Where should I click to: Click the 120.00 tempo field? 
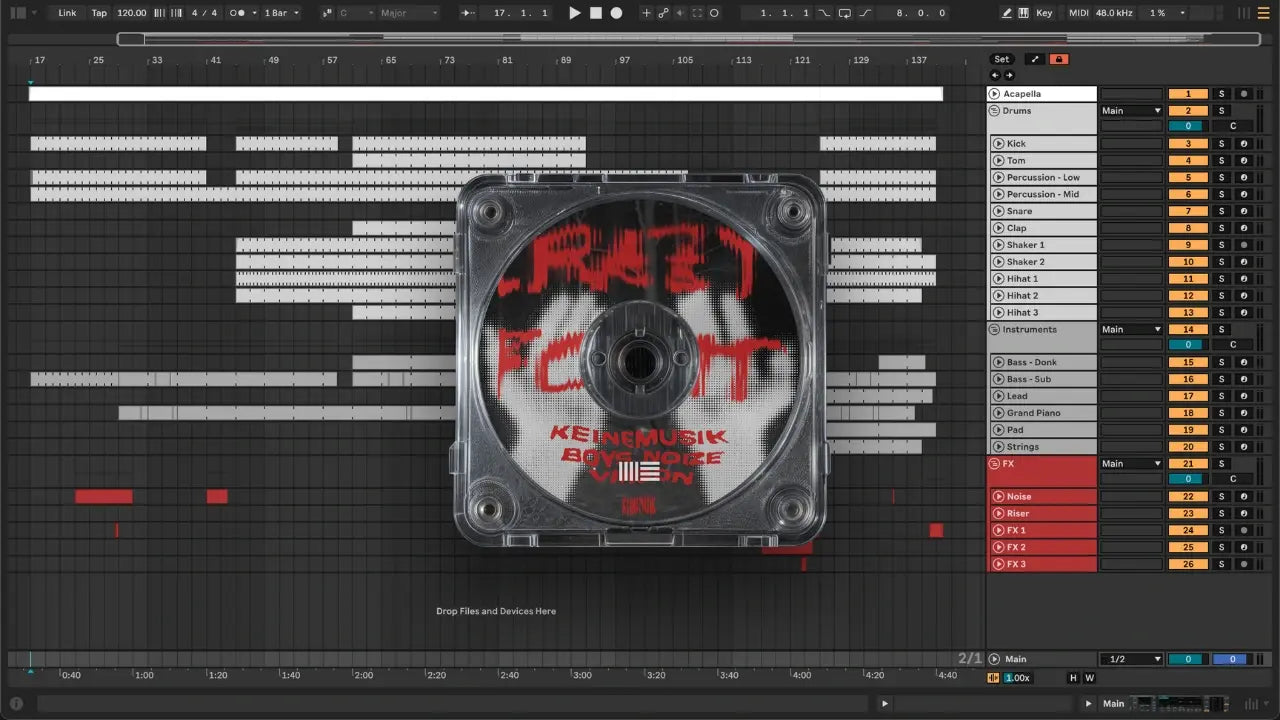point(131,13)
